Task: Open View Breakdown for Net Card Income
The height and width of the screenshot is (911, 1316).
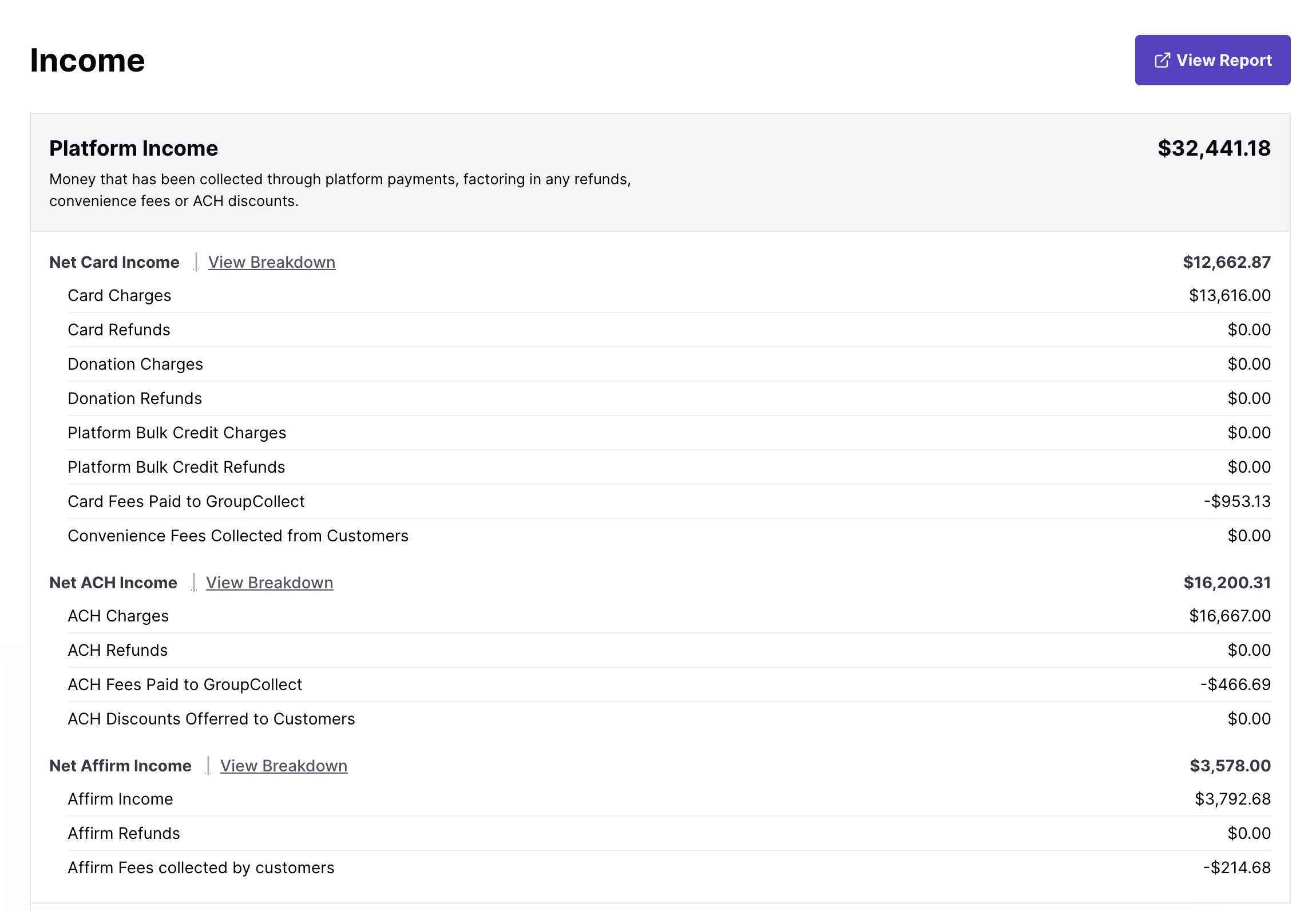Action: [271, 262]
